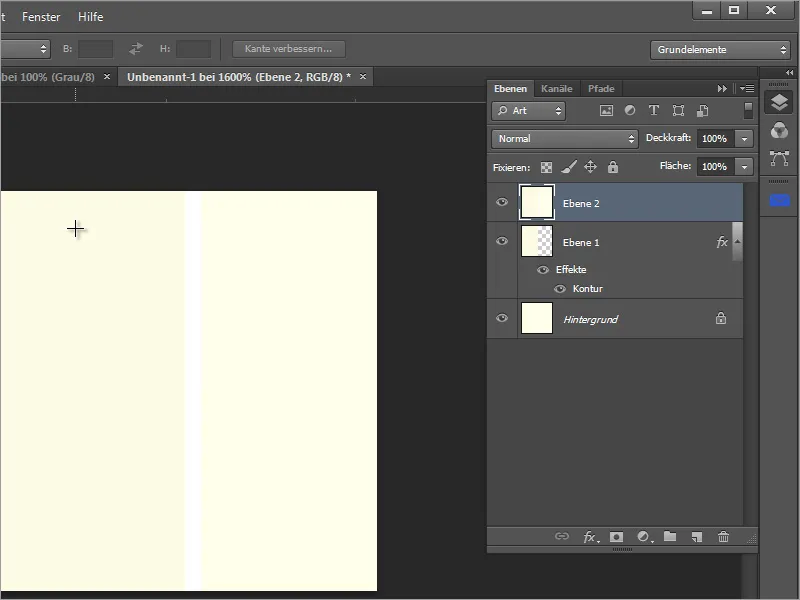The image size is (800, 600).
Task: Select the Ebene 1 layer name
Action: coord(581,243)
